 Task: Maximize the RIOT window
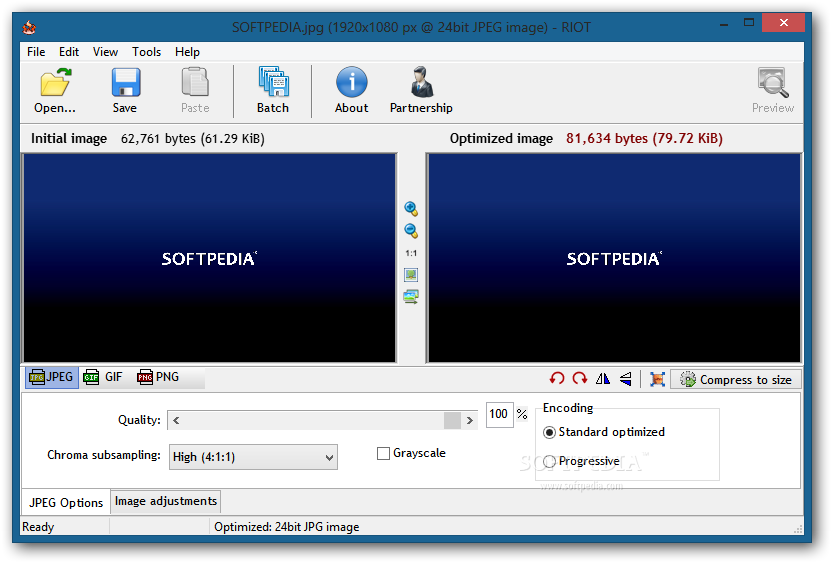coord(749,23)
